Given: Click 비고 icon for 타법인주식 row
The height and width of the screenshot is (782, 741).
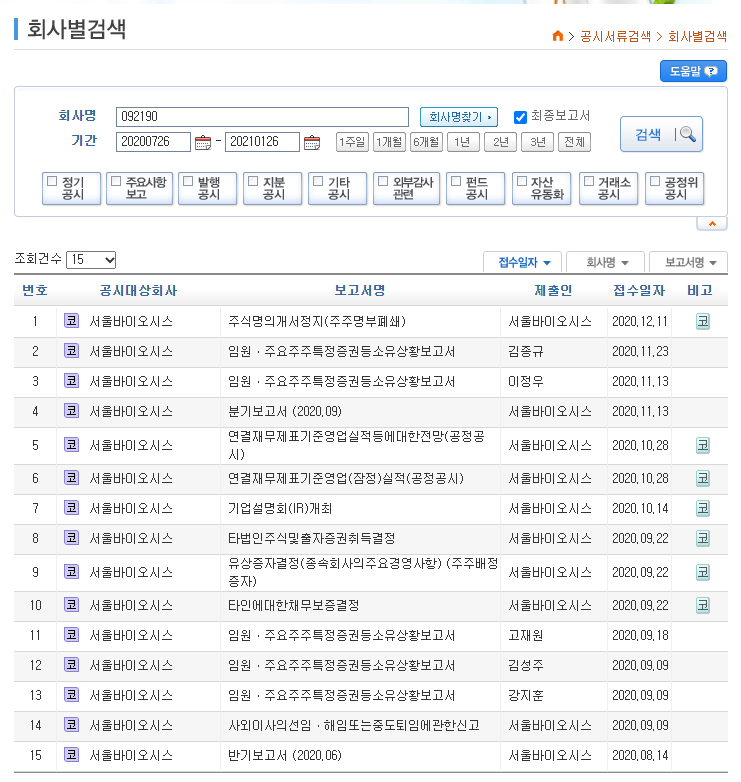Looking at the screenshot, I should [703, 539].
